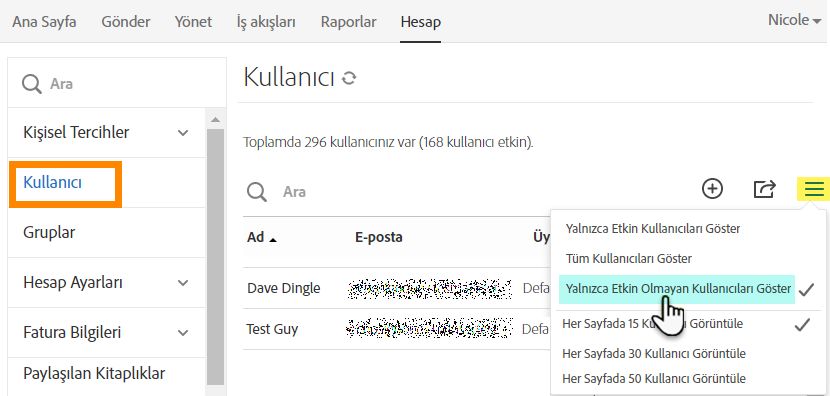Open the İş akışları tab

click(266, 22)
